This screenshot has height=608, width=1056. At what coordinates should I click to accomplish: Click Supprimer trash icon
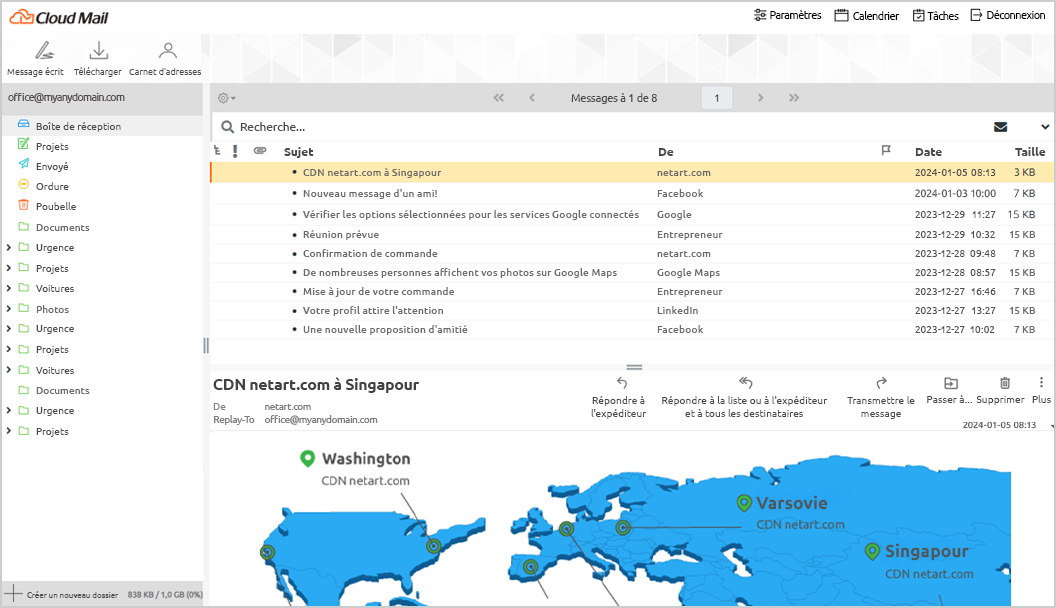click(1005, 383)
